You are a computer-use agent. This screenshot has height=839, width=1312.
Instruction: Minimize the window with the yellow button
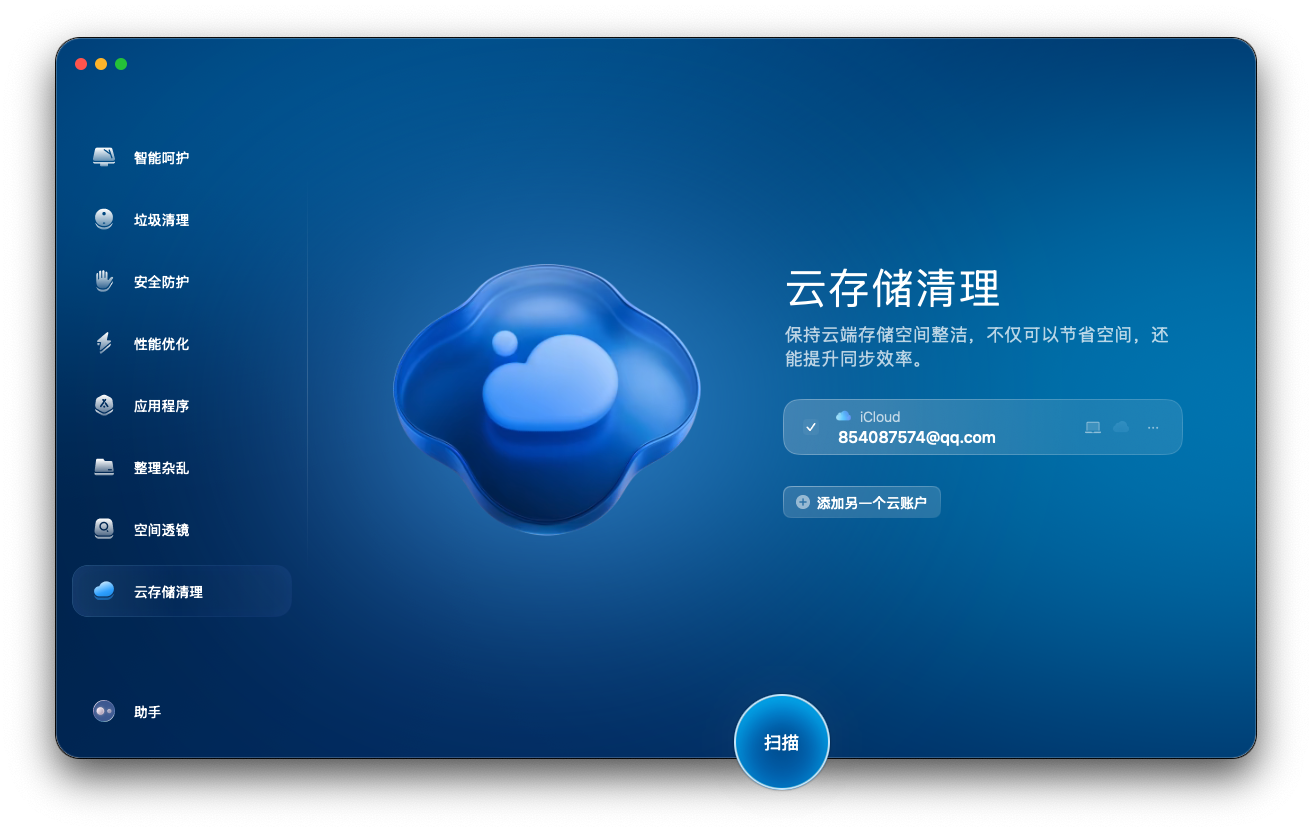[x=101, y=64]
